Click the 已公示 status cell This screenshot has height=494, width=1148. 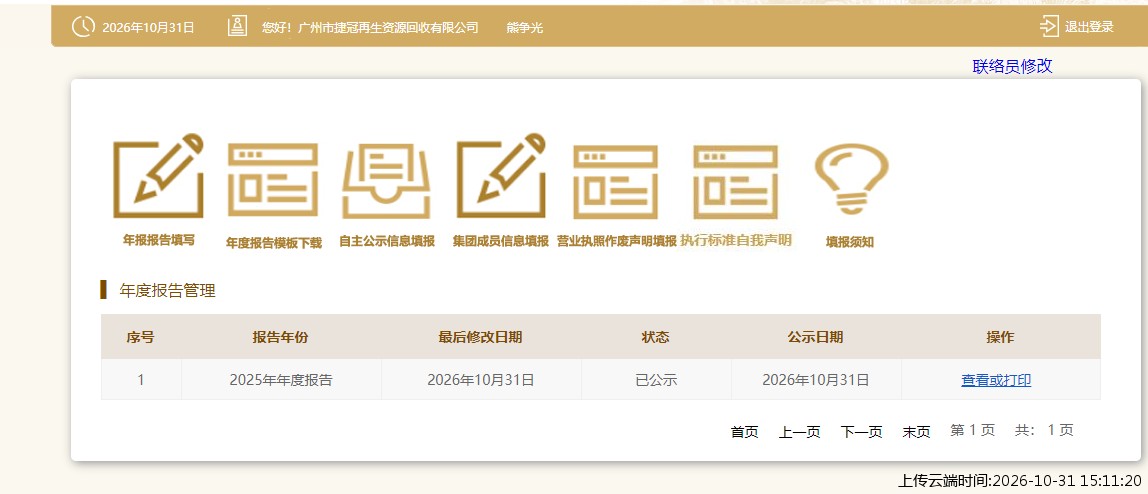(x=656, y=380)
